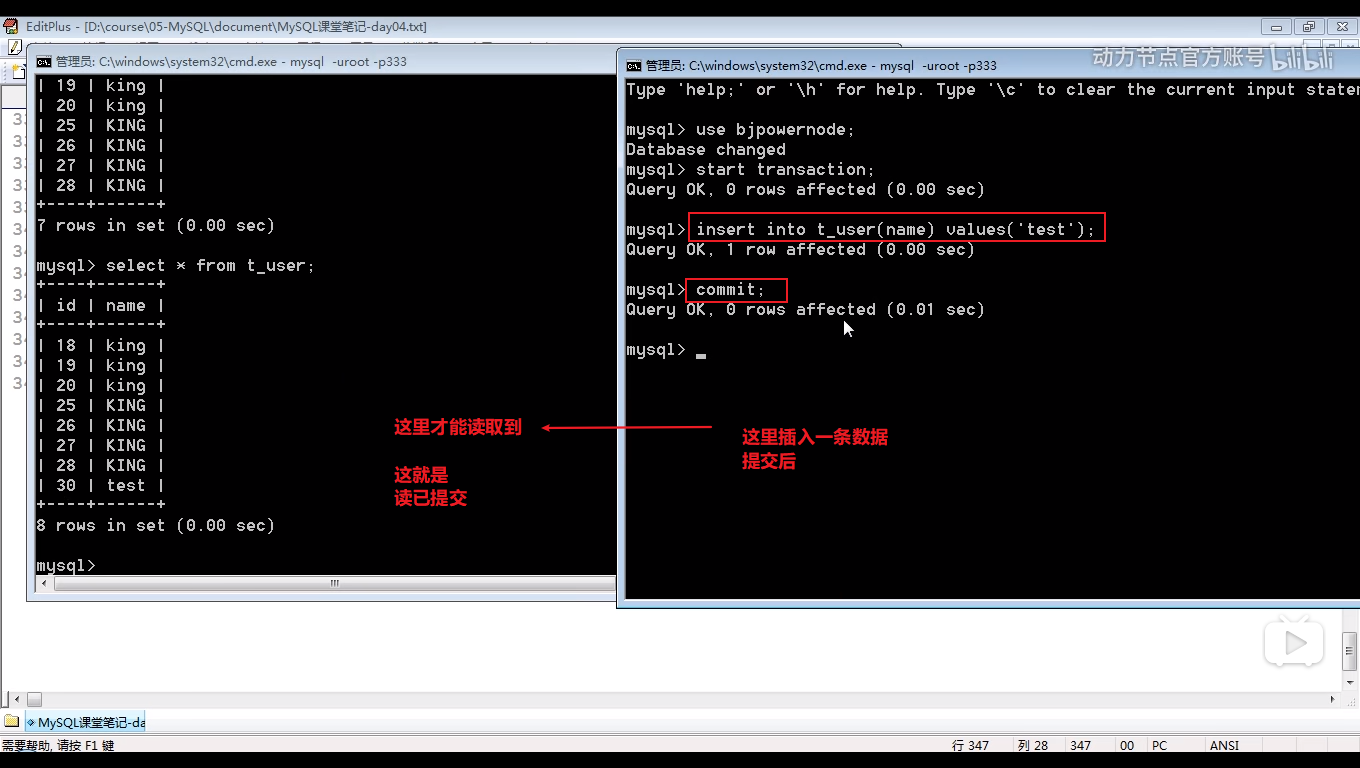Click left arrow of left cmd horizontal scrollbar
This screenshot has height=768, width=1360.
pyautogui.click(x=43, y=584)
